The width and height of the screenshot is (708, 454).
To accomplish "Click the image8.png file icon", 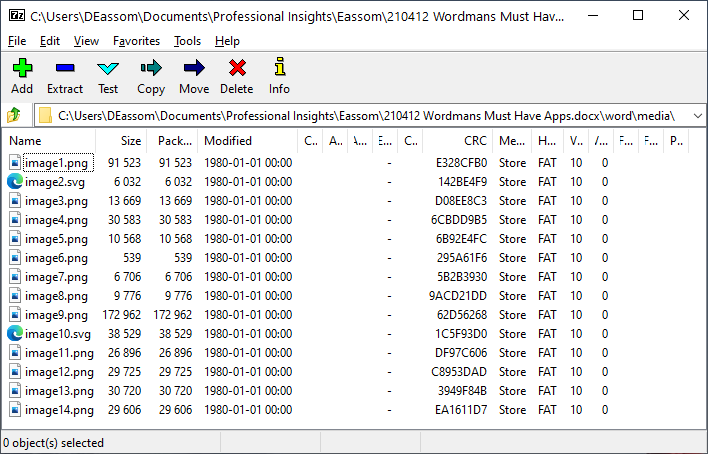I will pyautogui.click(x=15, y=295).
